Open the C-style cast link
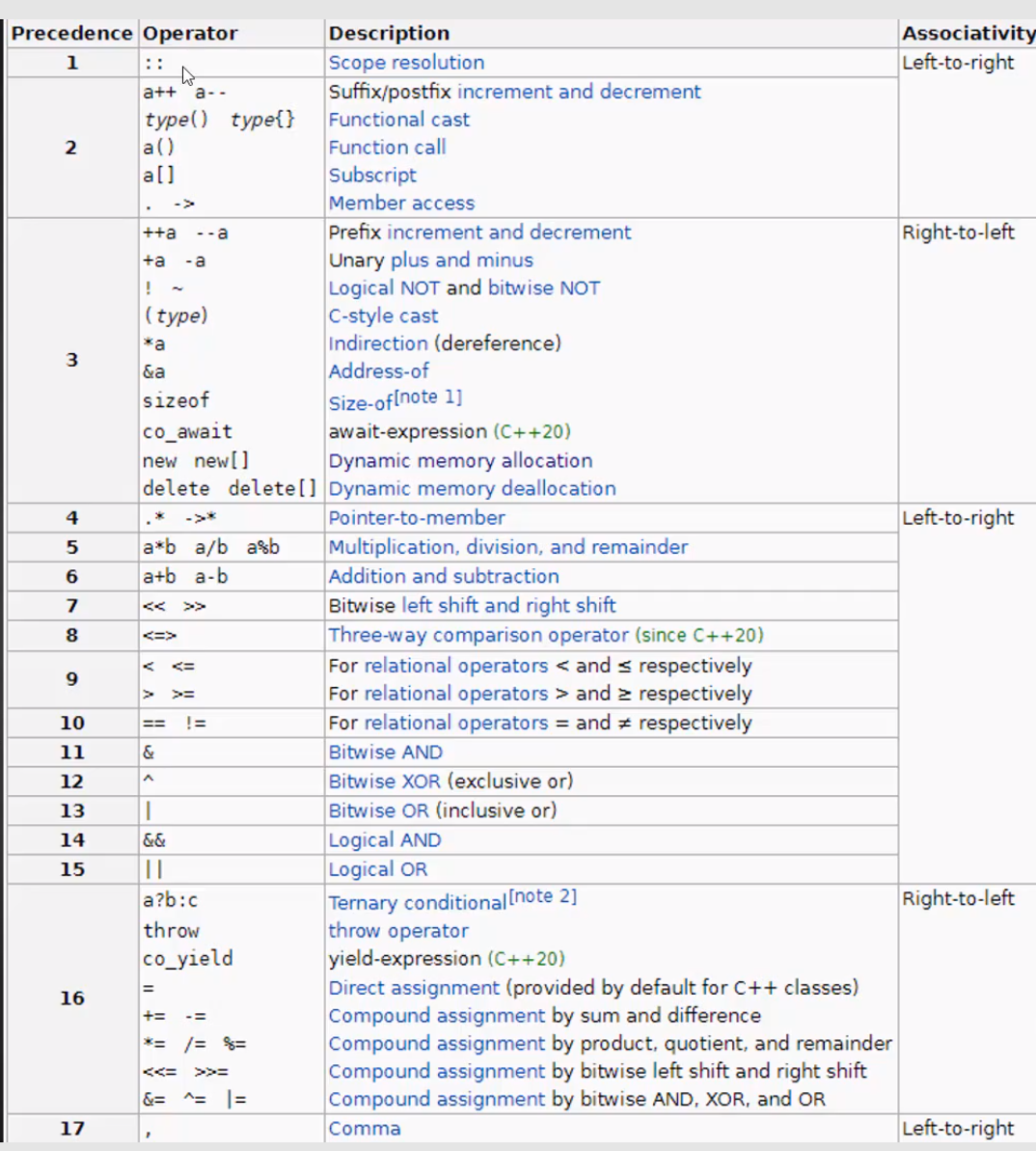The height and width of the screenshot is (1151, 1036). [x=383, y=316]
